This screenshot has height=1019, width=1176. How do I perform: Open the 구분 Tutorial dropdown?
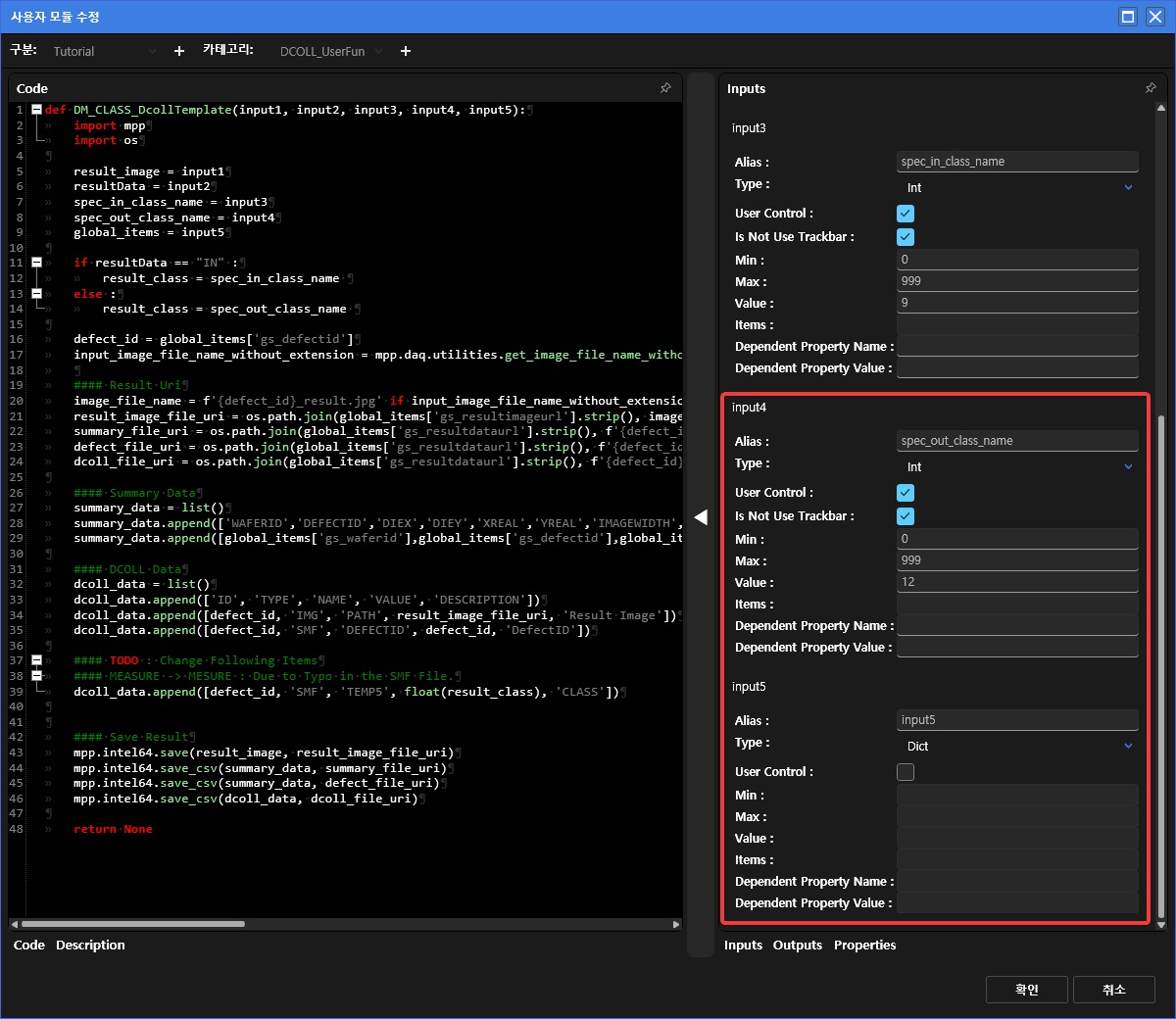(x=104, y=51)
